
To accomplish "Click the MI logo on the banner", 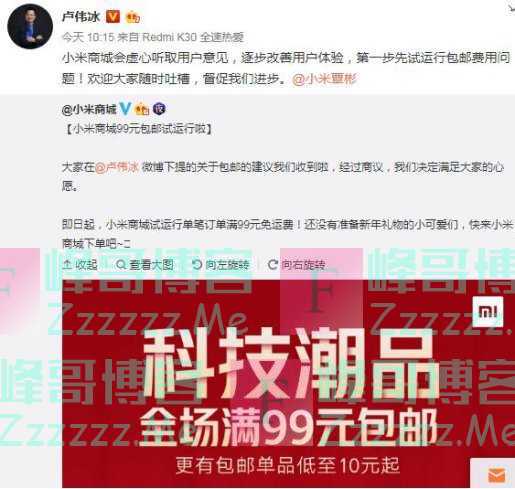I will pyautogui.click(x=488, y=312).
